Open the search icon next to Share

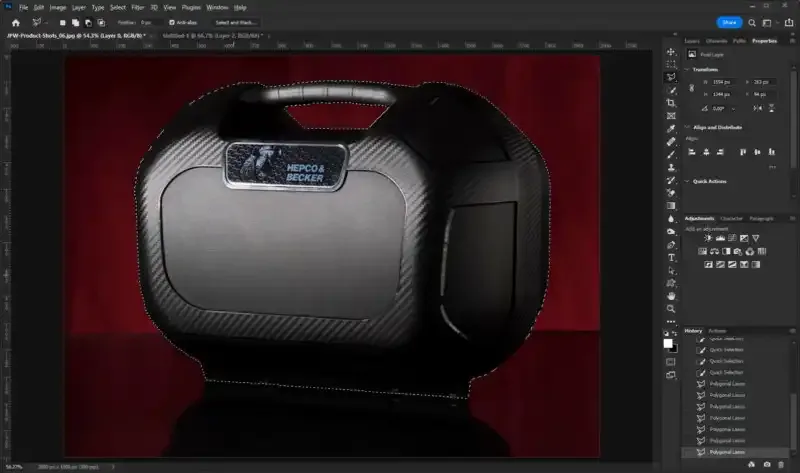pos(754,21)
